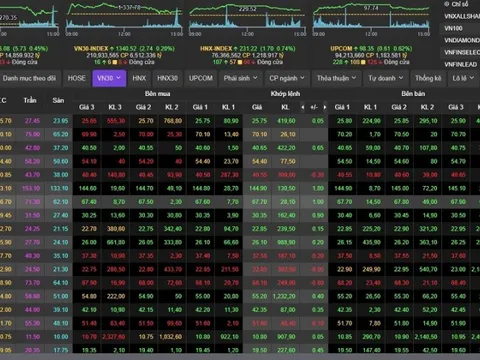
Task: Select the HNX tab
Action: pyautogui.click(x=139, y=78)
